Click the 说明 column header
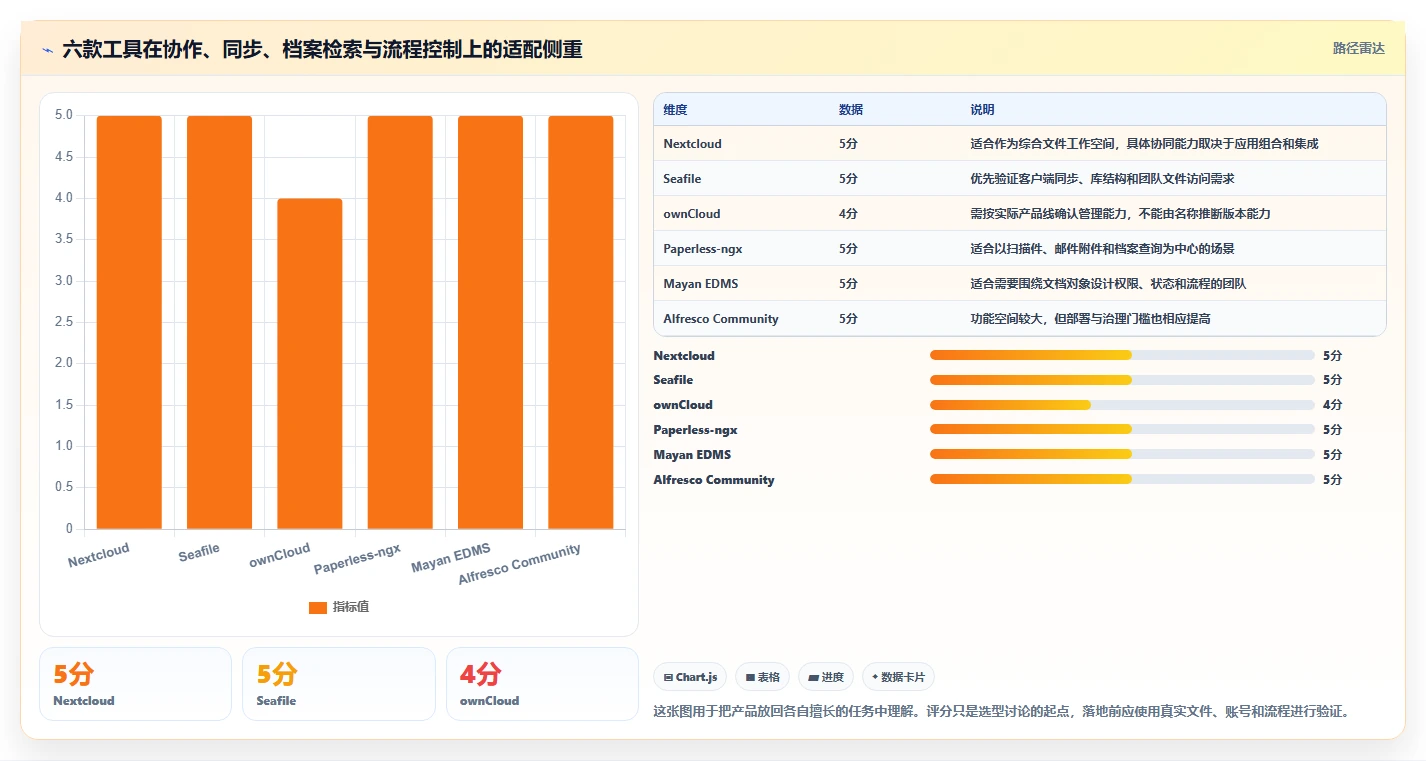This screenshot has width=1426, height=761. tap(982, 110)
